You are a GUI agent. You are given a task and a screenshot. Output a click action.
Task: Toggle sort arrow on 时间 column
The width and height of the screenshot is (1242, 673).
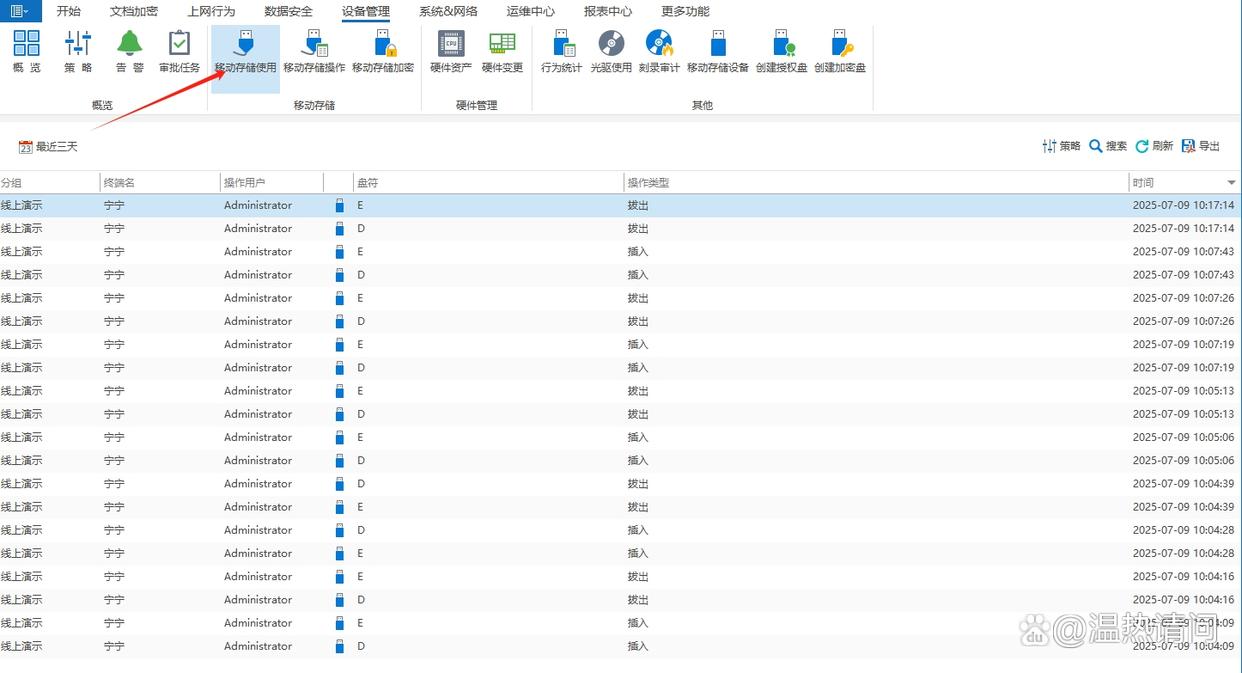(1231, 183)
